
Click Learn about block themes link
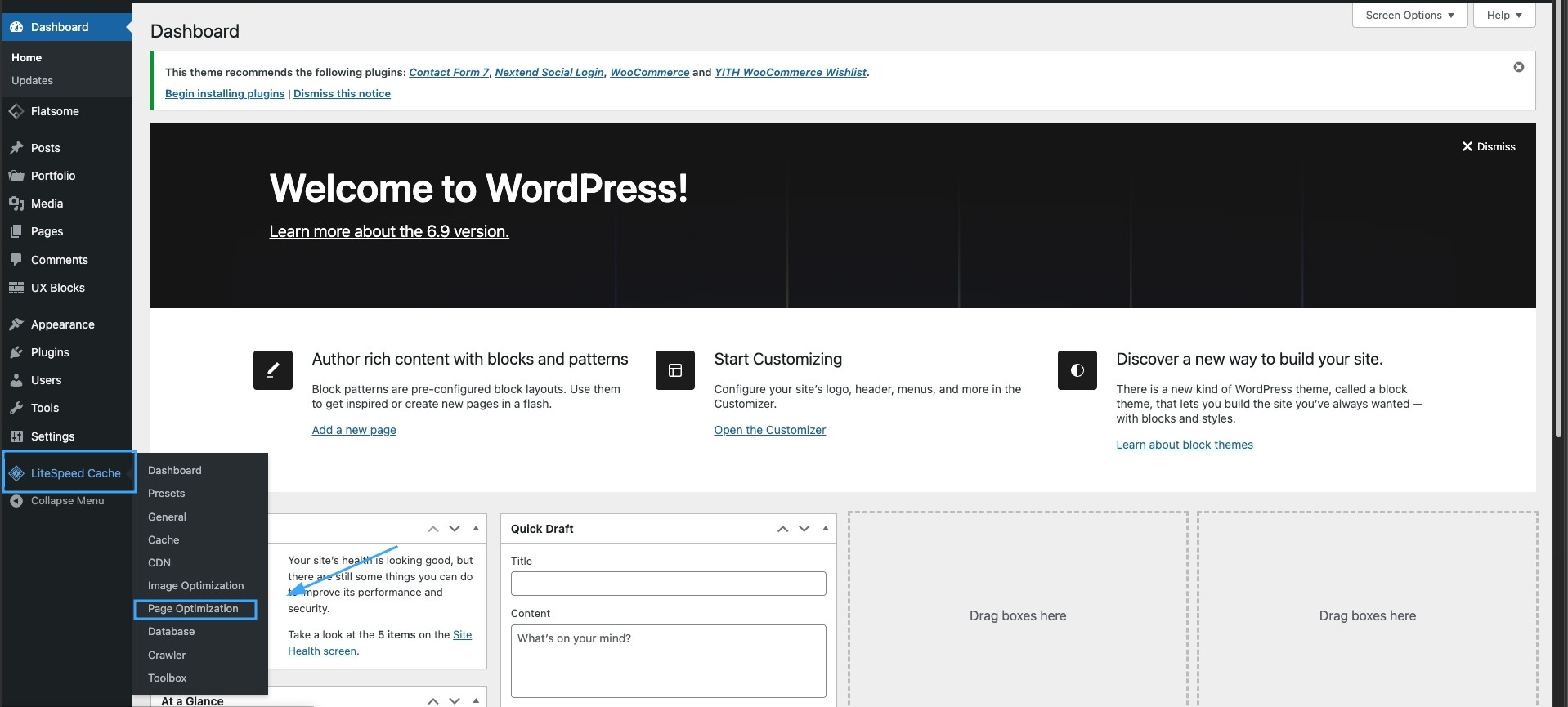(x=1185, y=445)
